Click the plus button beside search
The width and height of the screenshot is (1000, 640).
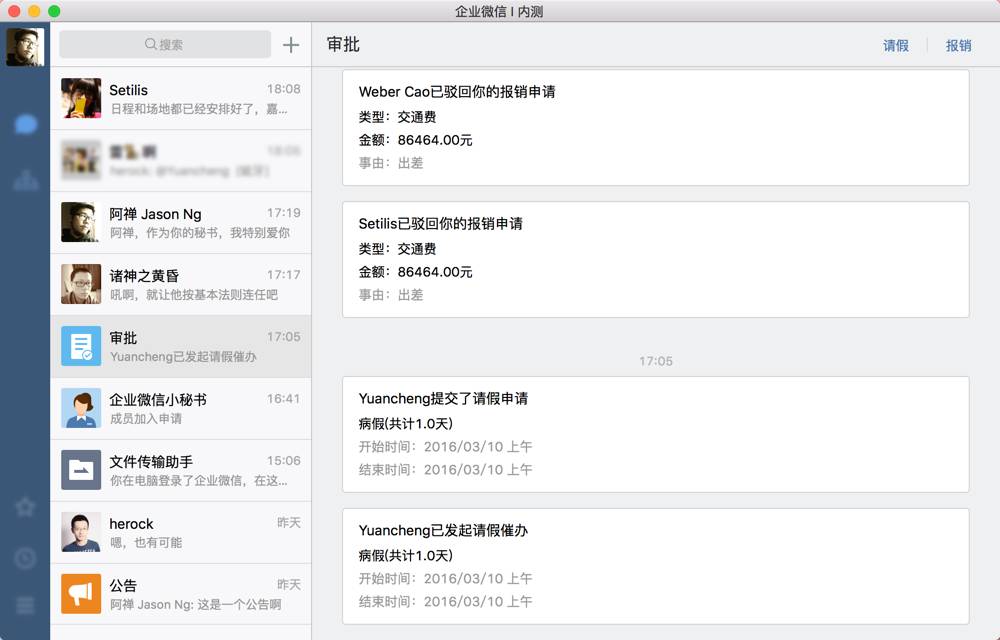click(x=291, y=45)
